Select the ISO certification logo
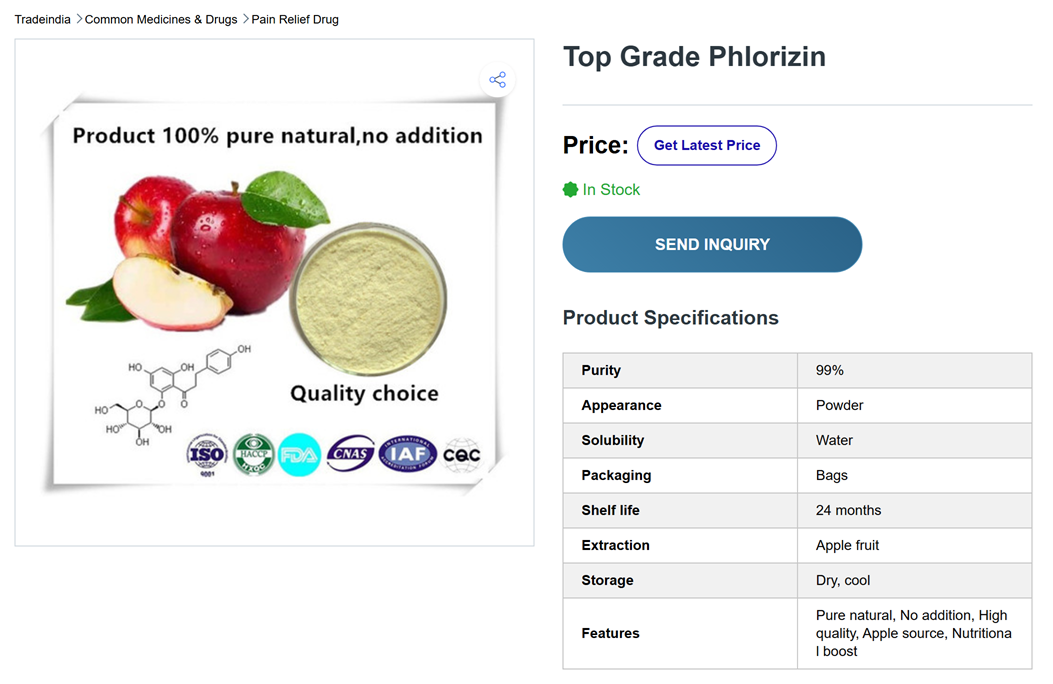 click(206, 454)
